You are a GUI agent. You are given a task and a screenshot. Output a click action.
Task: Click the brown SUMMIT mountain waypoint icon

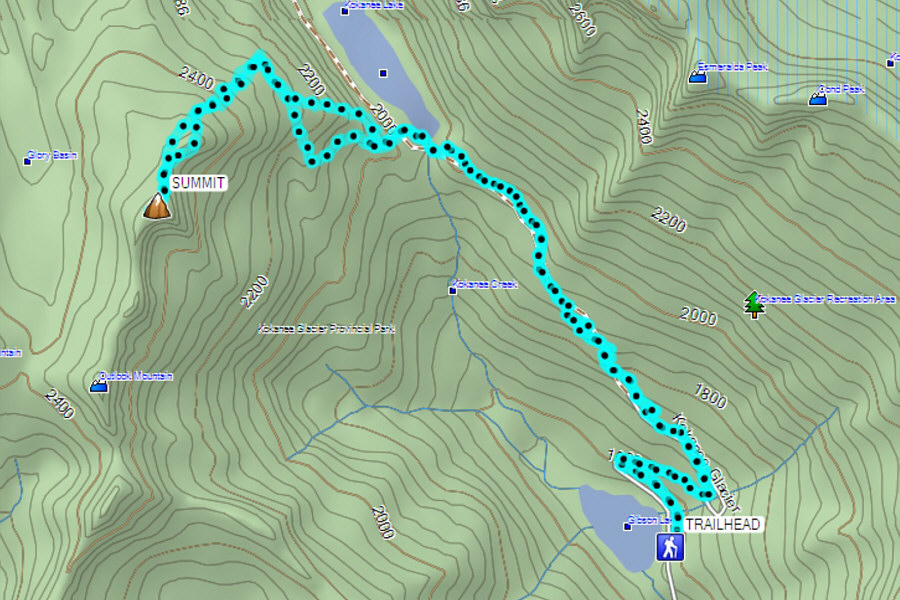point(157,207)
